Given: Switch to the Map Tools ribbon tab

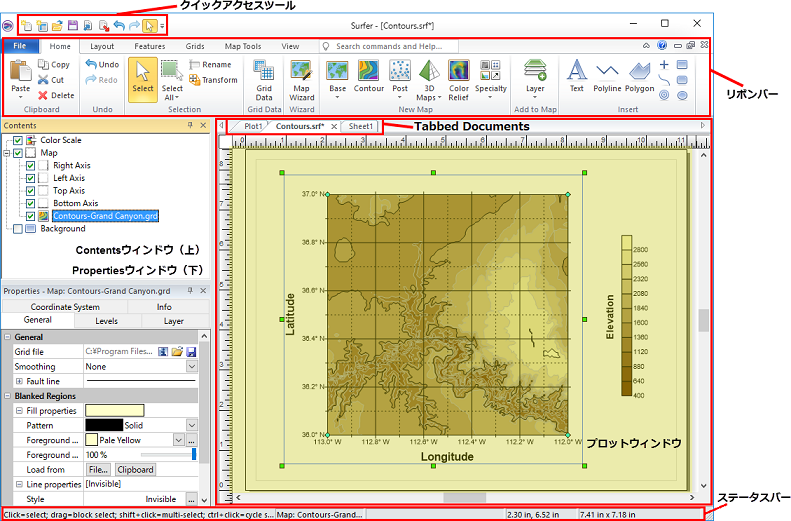Looking at the screenshot, I should pyautogui.click(x=243, y=46).
